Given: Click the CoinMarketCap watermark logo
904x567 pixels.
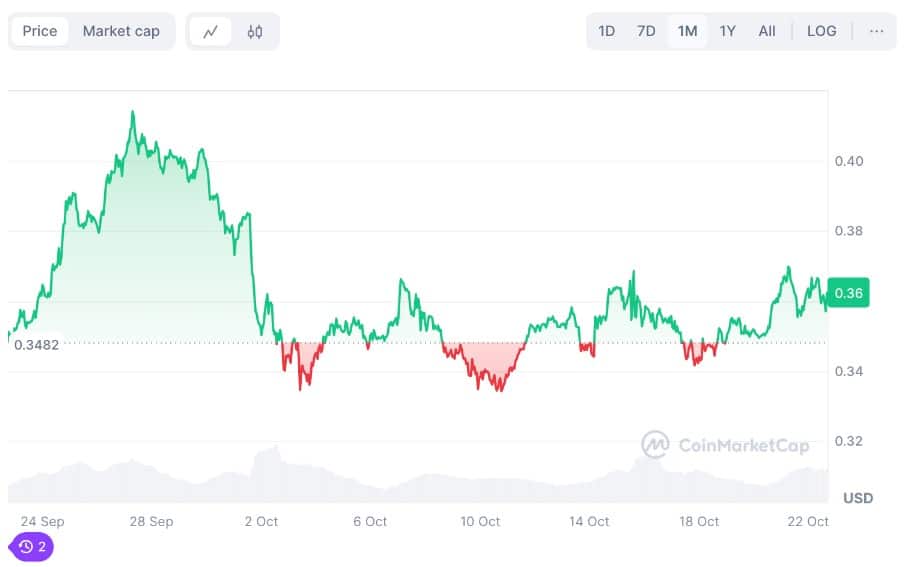Looking at the screenshot, I should pyautogui.click(x=725, y=445).
